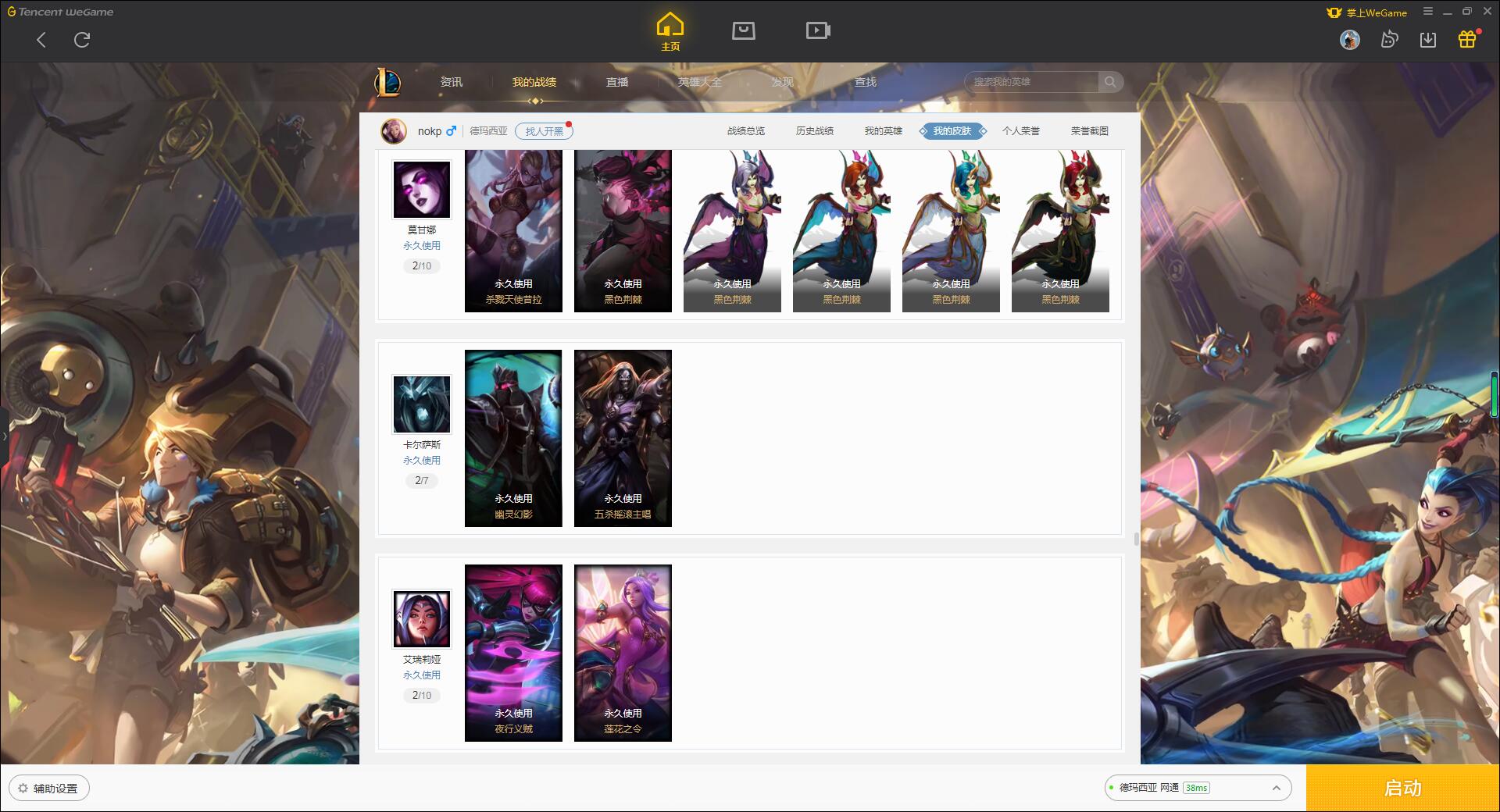Screen dimensions: 1500x812
Task: Open 辅助设置 settings button
Action: 49,789
